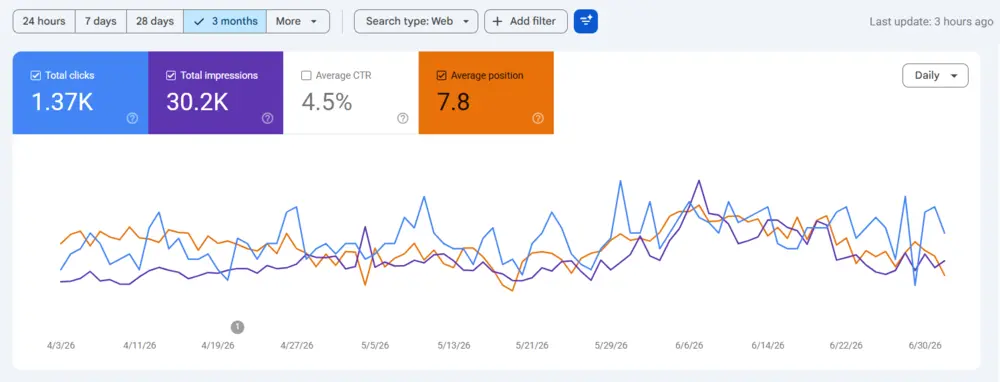Select the 7 days date range
This screenshot has width=1000, height=382.
click(x=101, y=21)
